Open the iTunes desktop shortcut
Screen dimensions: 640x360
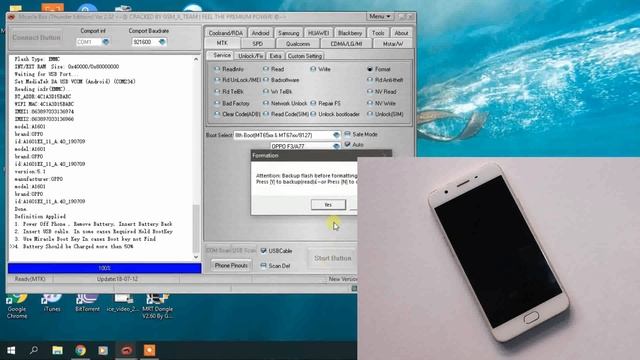(x=51, y=303)
